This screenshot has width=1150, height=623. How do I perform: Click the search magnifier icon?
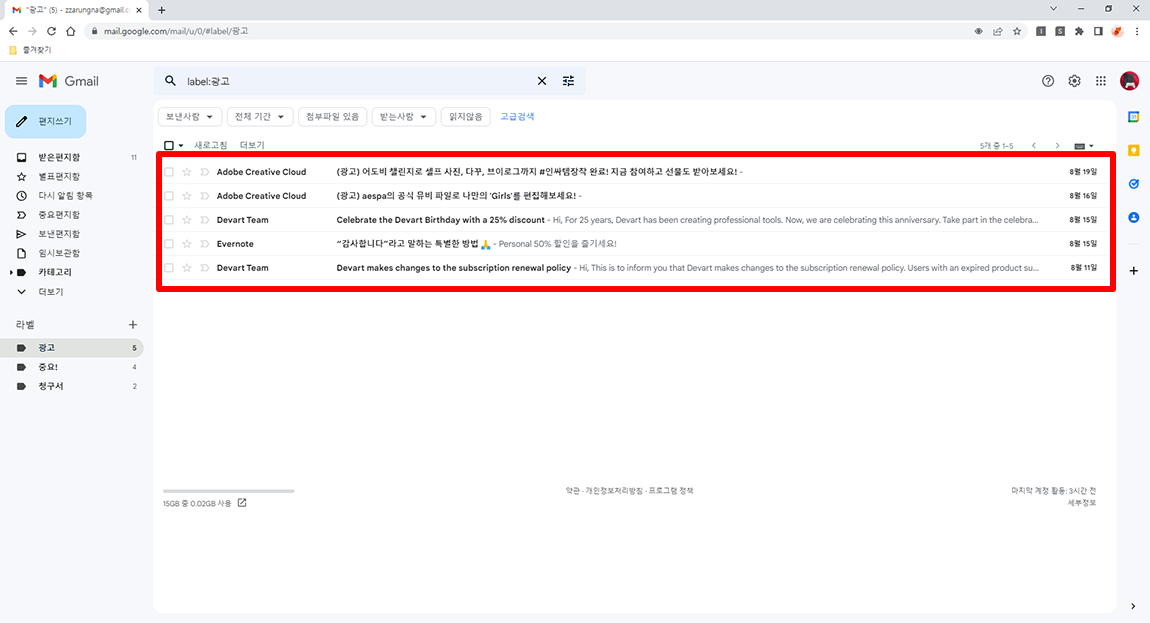tap(170, 81)
